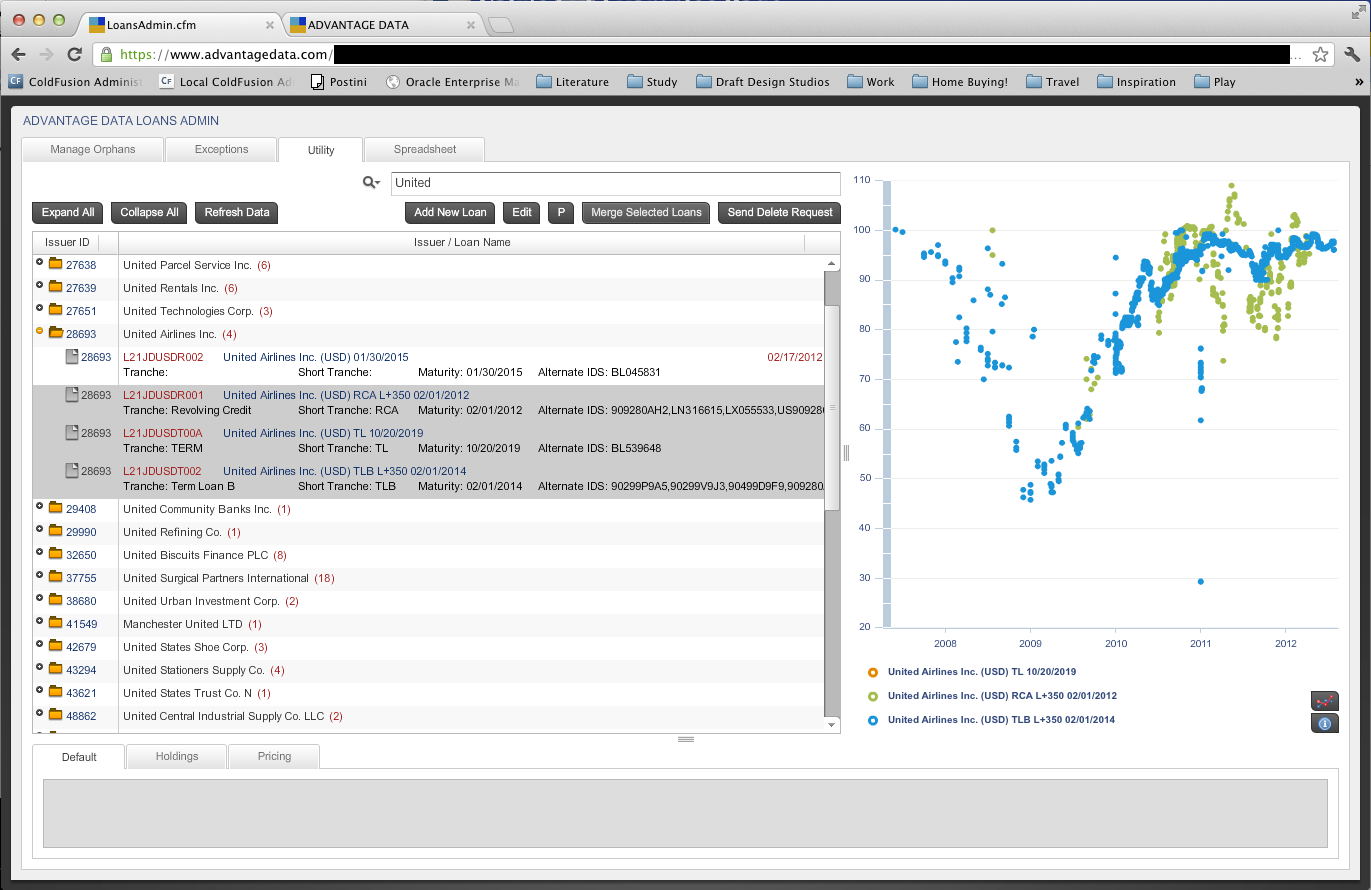Switch to the Exceptions tab
This screenshot has width=1371, height=890.
(221, 150)
